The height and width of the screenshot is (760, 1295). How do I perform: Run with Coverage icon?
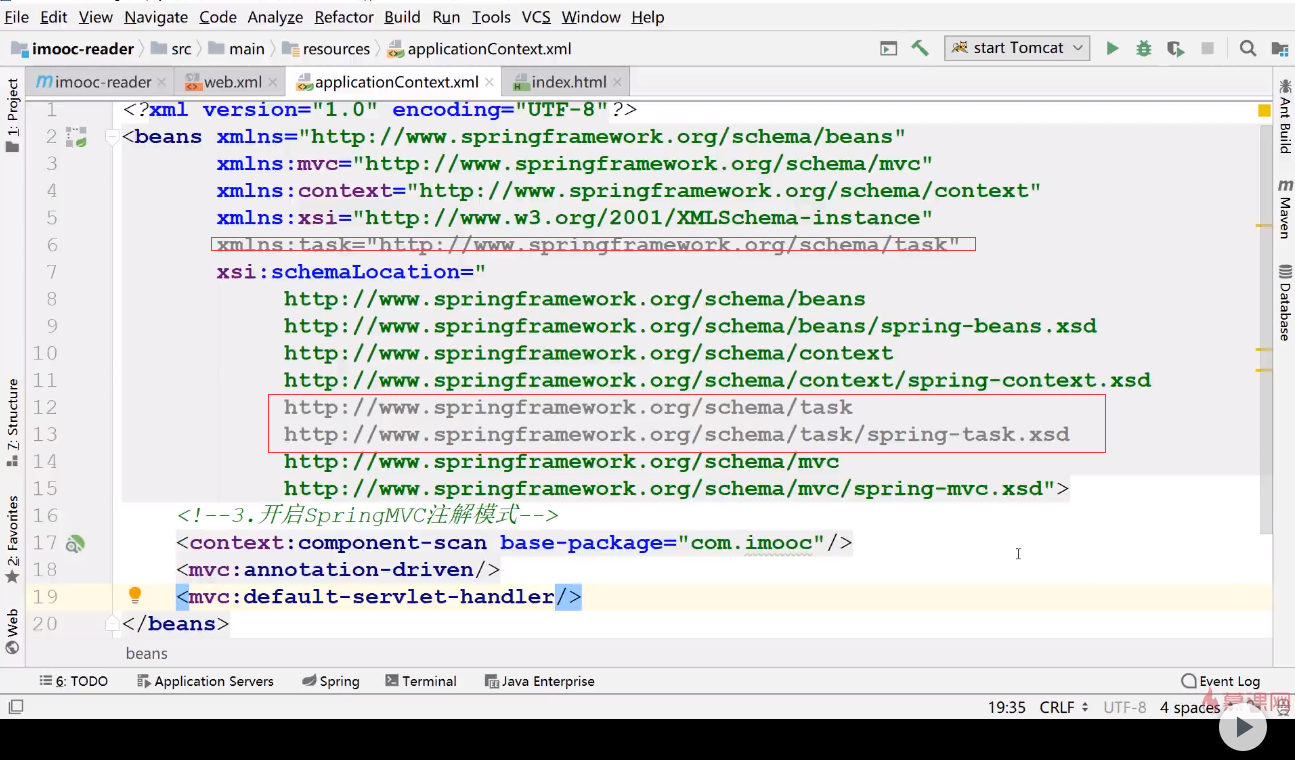[x=1176, y=48]
